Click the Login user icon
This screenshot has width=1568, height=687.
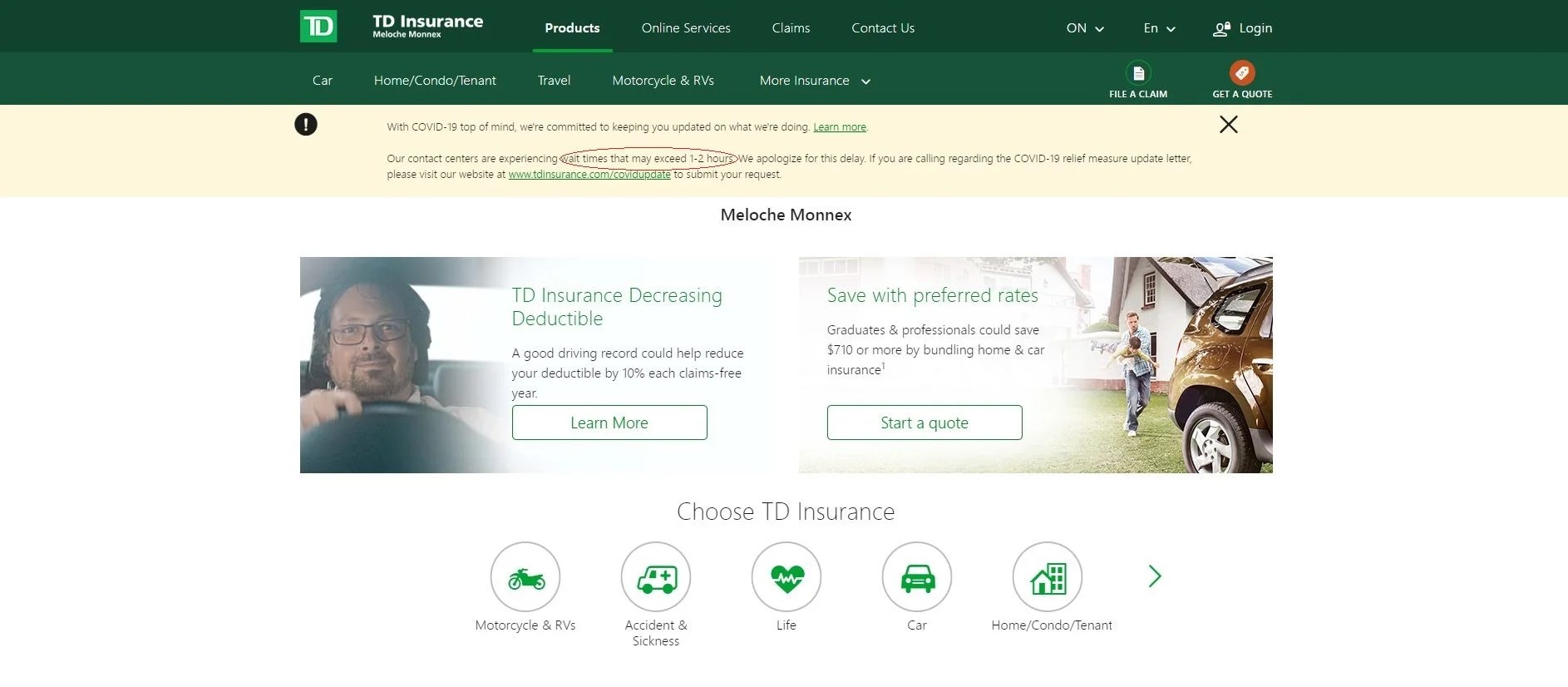coord(1221,28)
